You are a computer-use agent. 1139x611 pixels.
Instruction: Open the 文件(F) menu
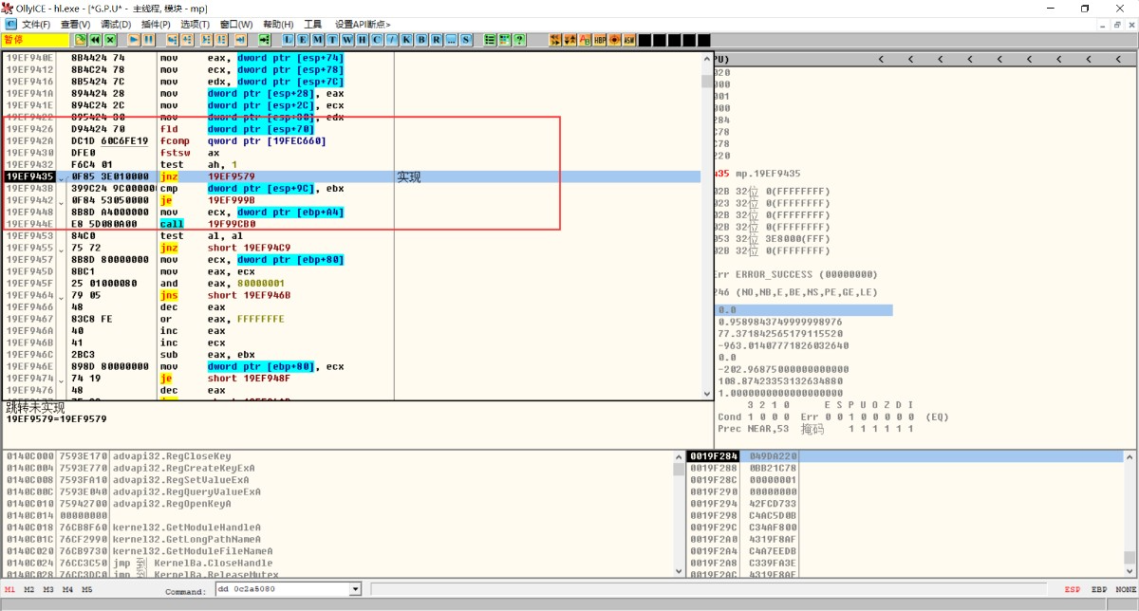(x=36, y=24)
